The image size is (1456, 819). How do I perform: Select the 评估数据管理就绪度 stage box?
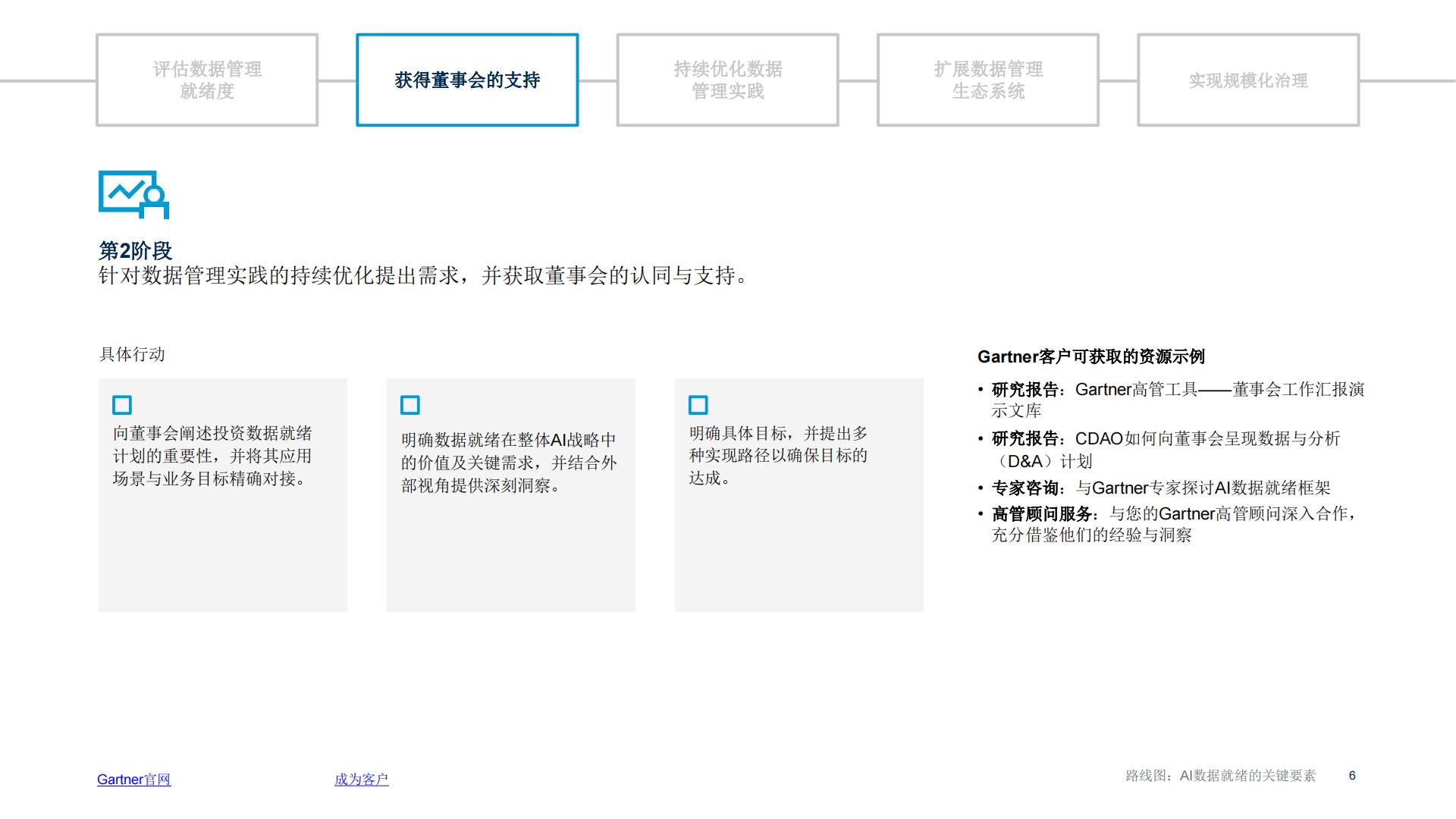click(207, 80)
